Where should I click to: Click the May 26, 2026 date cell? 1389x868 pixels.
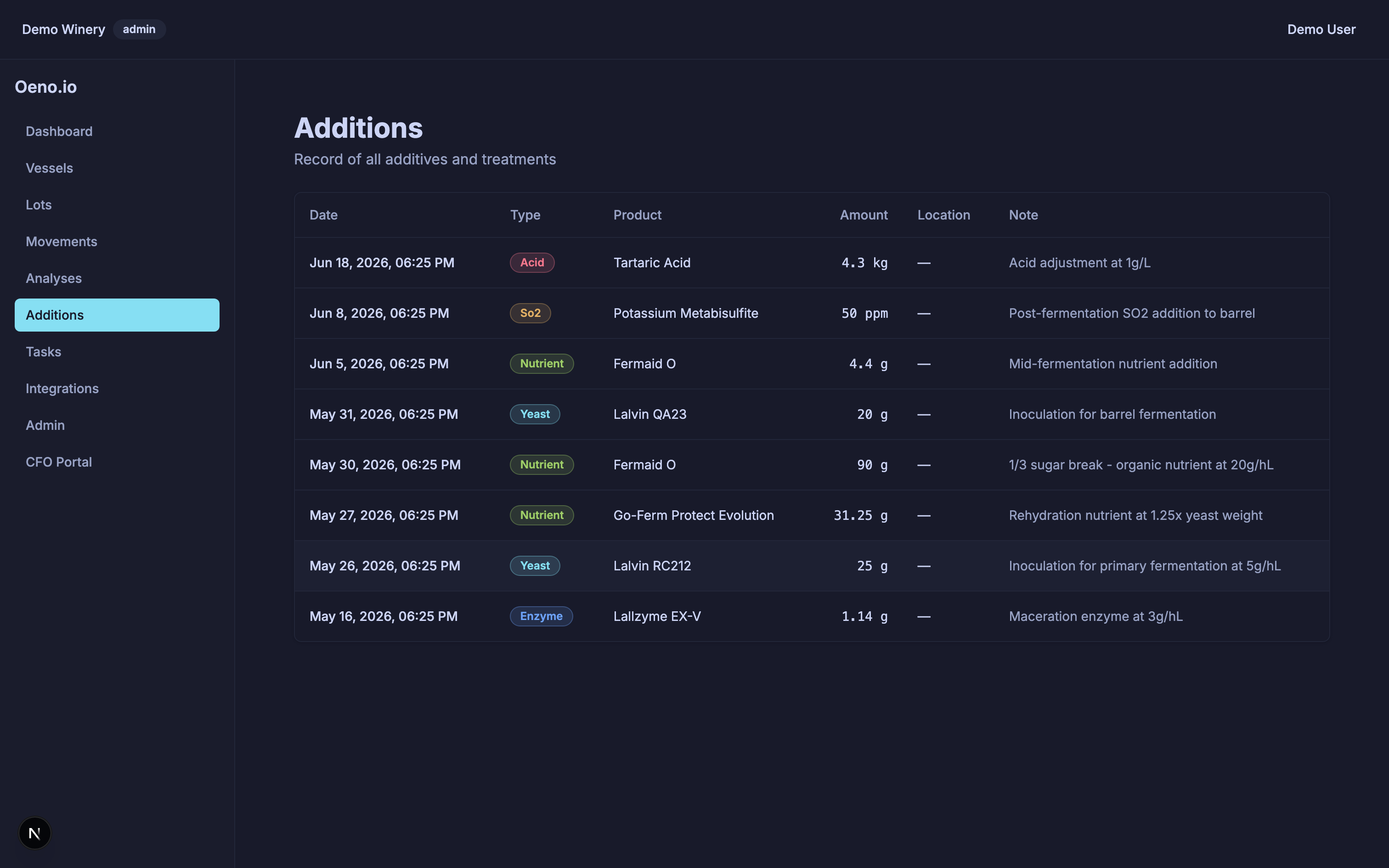[384, 565]
